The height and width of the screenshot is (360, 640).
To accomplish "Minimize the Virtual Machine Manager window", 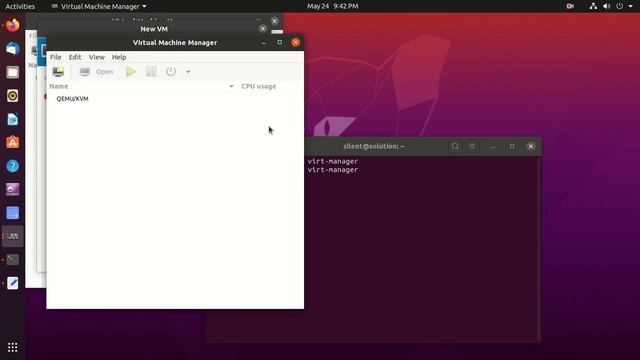I will [264, 42].
